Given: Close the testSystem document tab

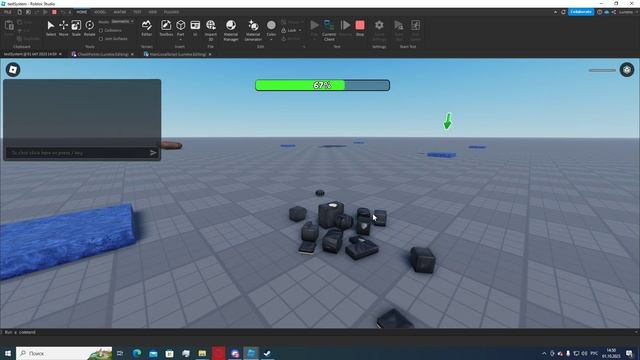Looking at the screenshot, I should coord(60,54).
